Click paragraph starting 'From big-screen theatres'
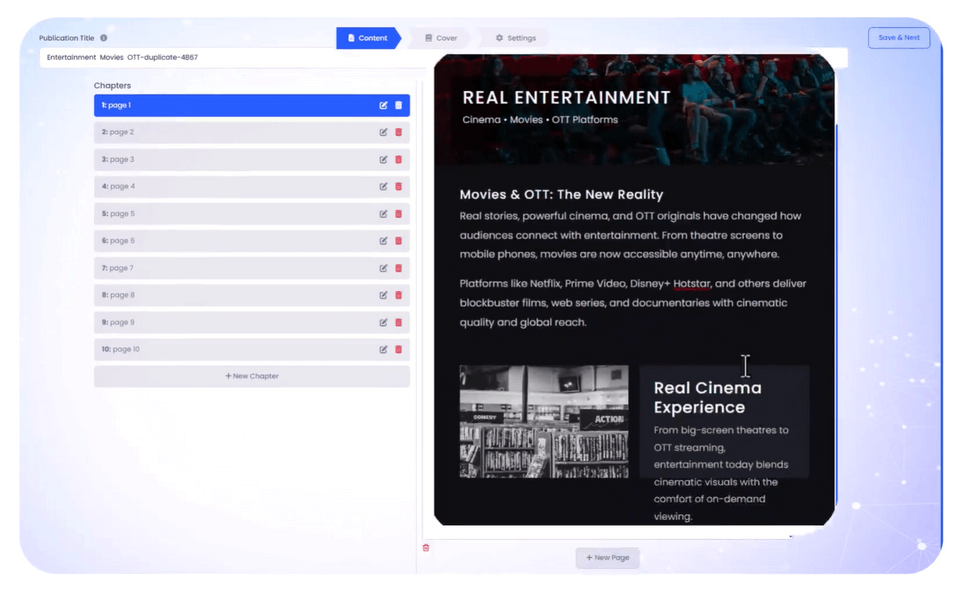This screenshot has height=590, width=960. (721, 473)
